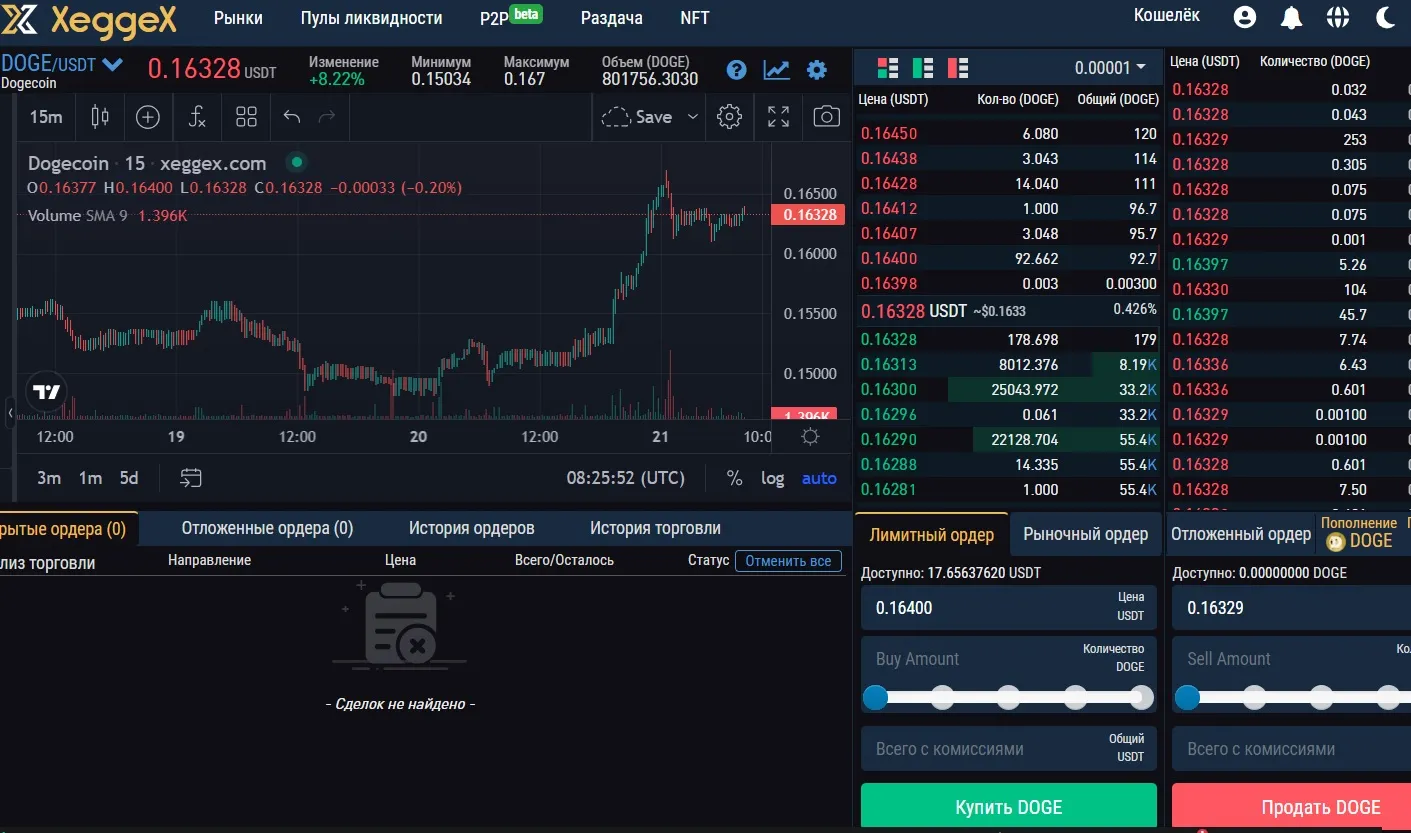Click the sell price field 0.16329
The height and width of the screenshot is (833, 1411).
pyautogui.click(x=1291, y=607)
